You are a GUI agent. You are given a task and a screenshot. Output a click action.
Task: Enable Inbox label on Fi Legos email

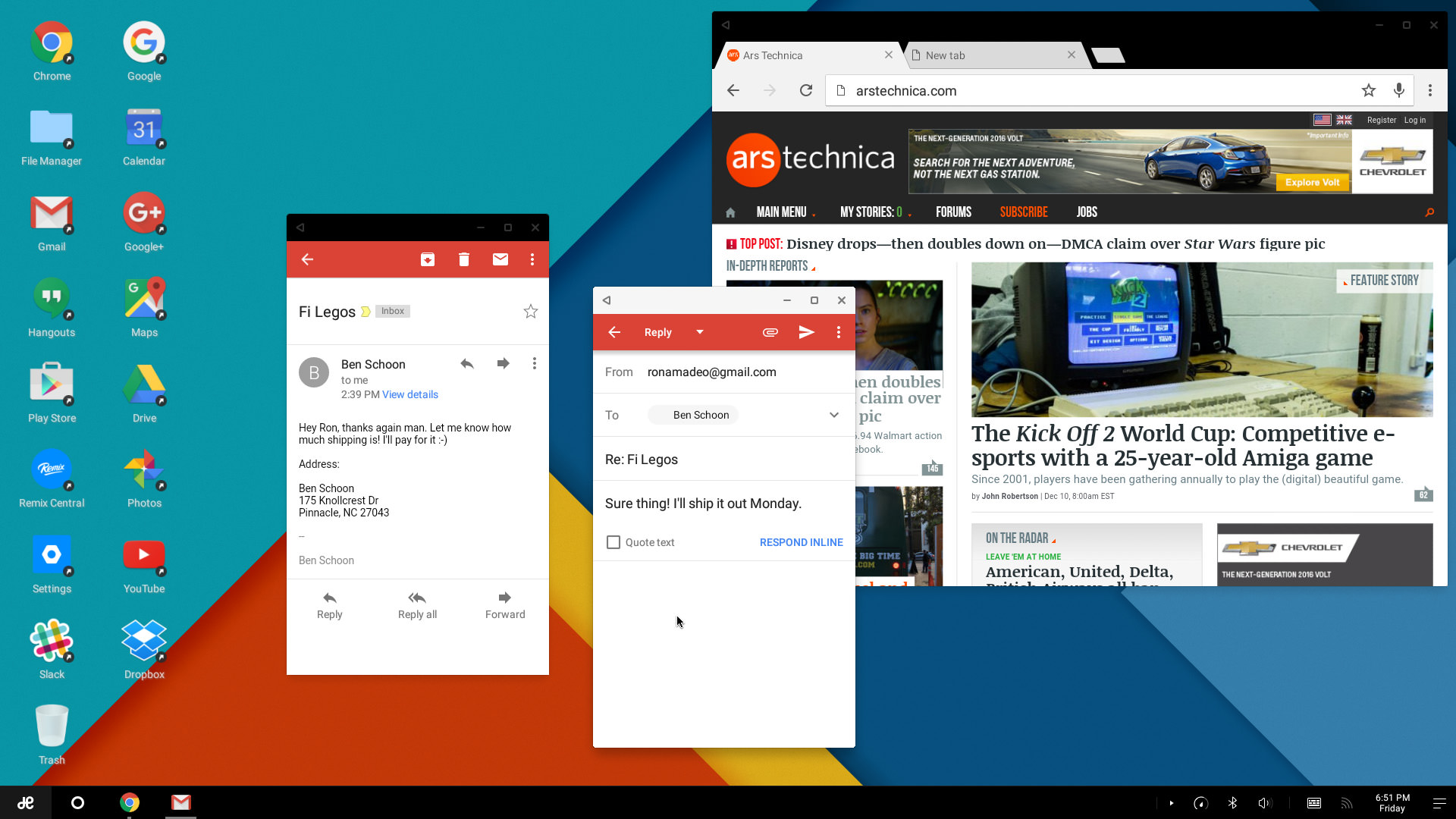(392, 311)
